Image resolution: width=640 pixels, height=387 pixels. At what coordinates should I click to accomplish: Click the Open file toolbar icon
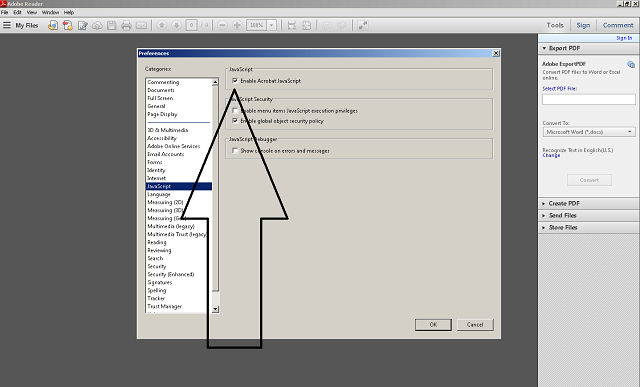tap(53, 25)
